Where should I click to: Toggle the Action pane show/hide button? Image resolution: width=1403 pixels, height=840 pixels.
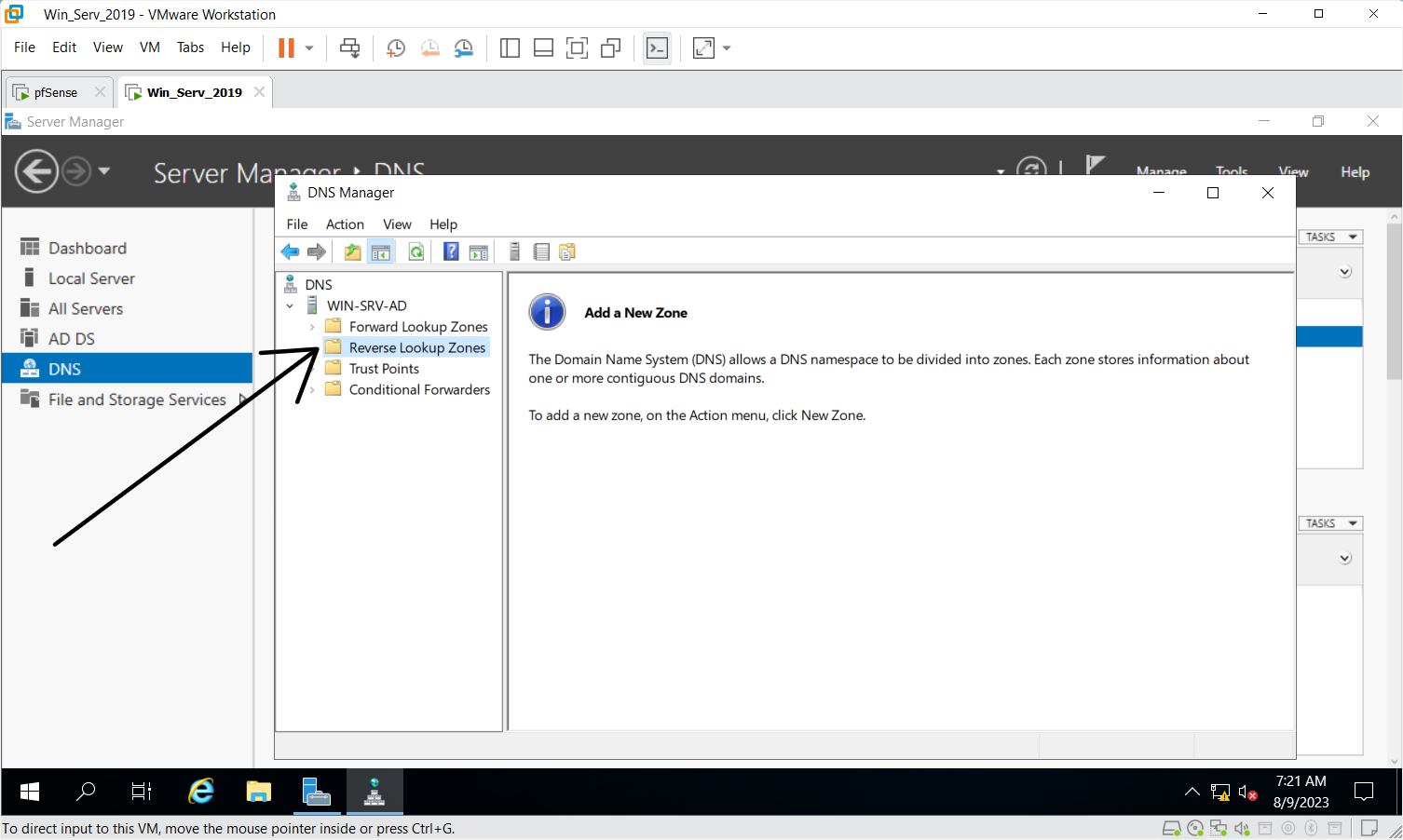479,251
